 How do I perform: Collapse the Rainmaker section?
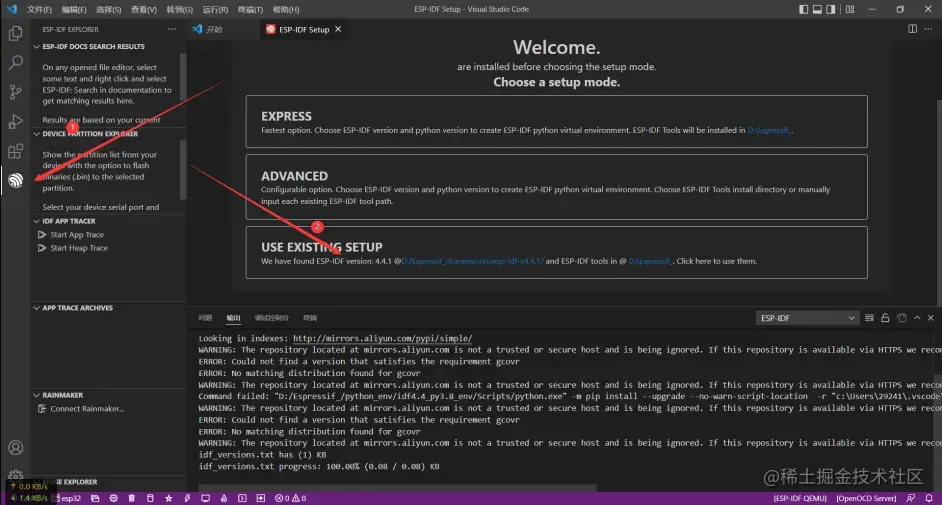[108, 395]
